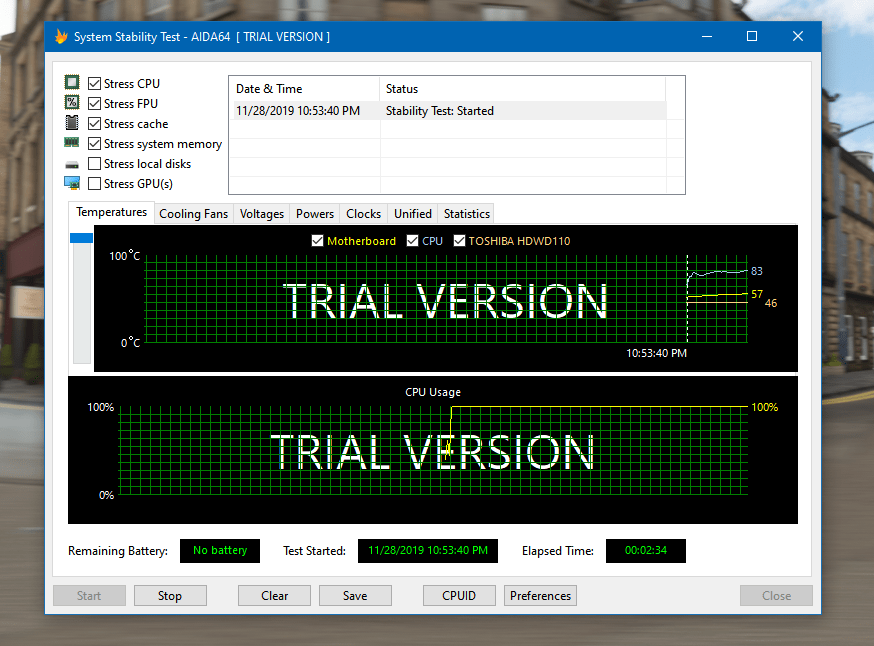The height and width of the screenshot is (646, 874).
Task: Click the No battery indicator
Action: [x=220, y=551]
